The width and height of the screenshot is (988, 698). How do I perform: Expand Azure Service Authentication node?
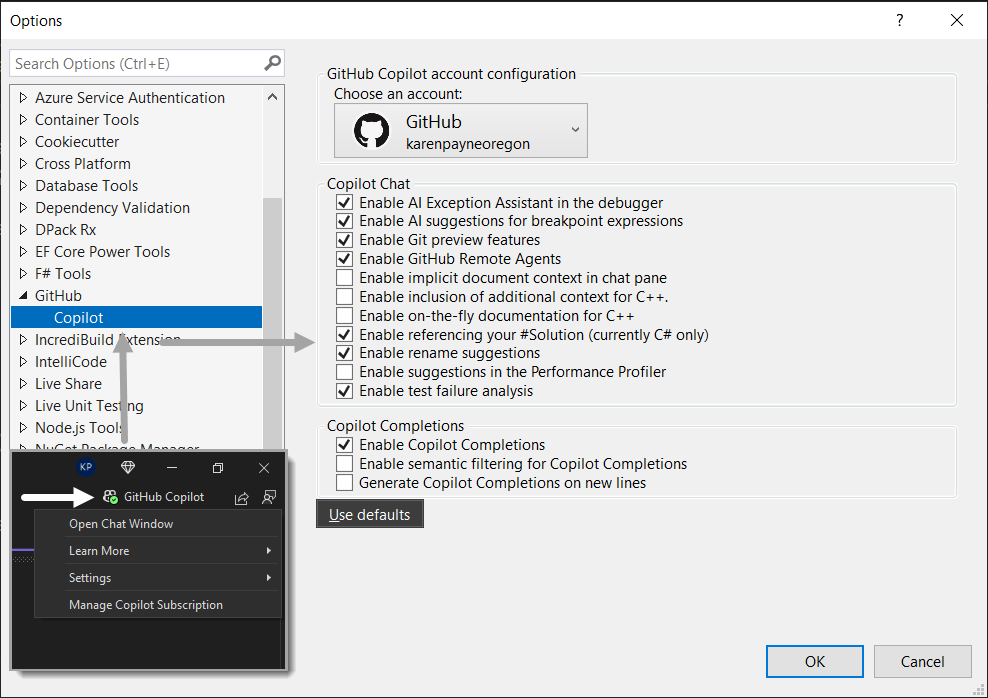pyautogui.click(x=23, y=98)
